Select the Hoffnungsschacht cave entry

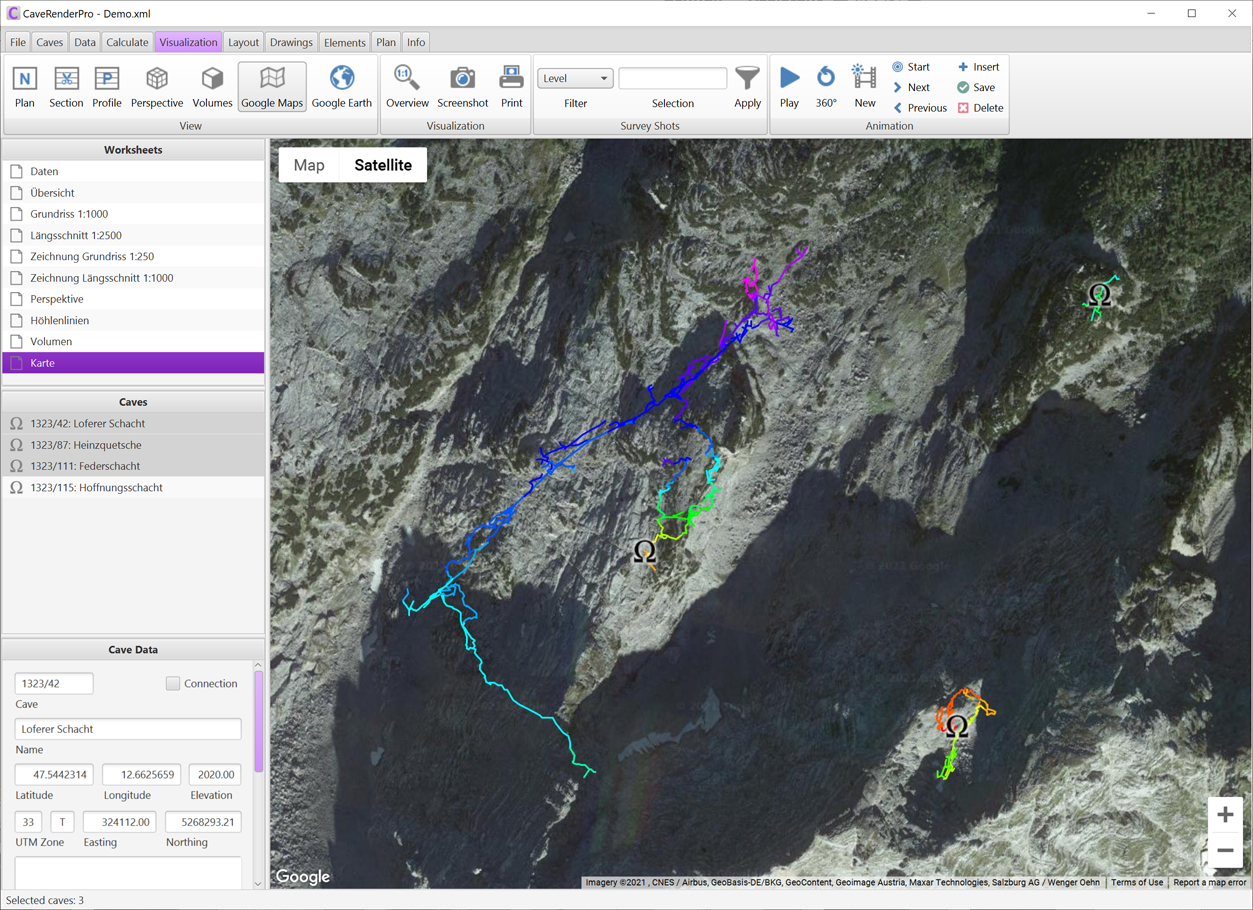96,488
